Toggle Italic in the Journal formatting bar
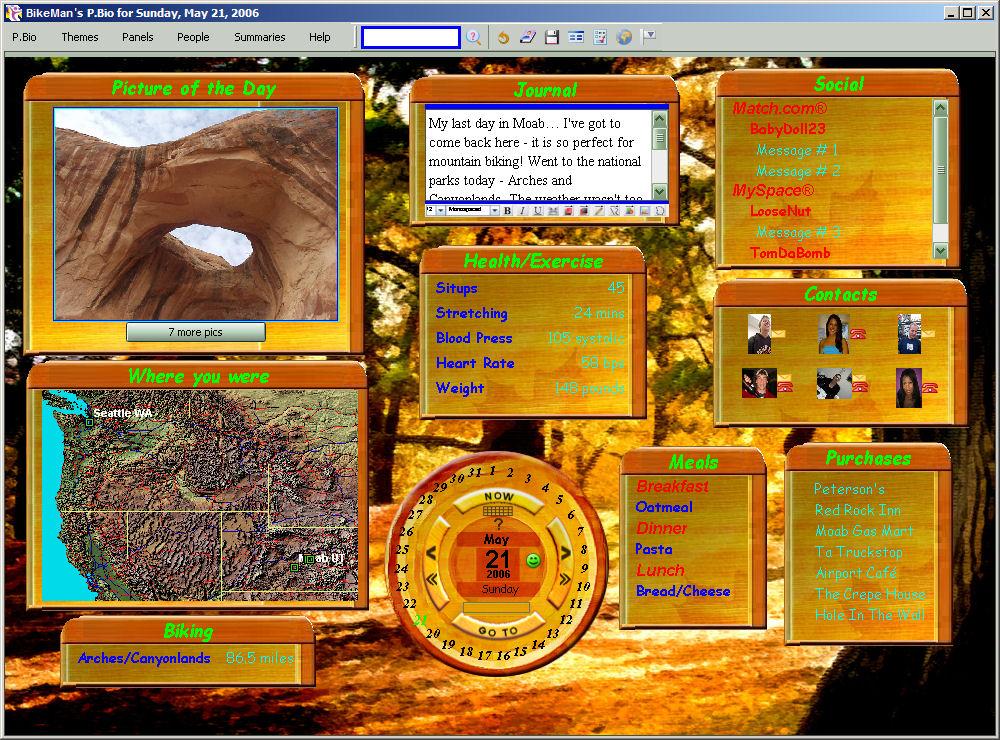The height and width of the screenshot is (740, 1000). click(522, 211)
